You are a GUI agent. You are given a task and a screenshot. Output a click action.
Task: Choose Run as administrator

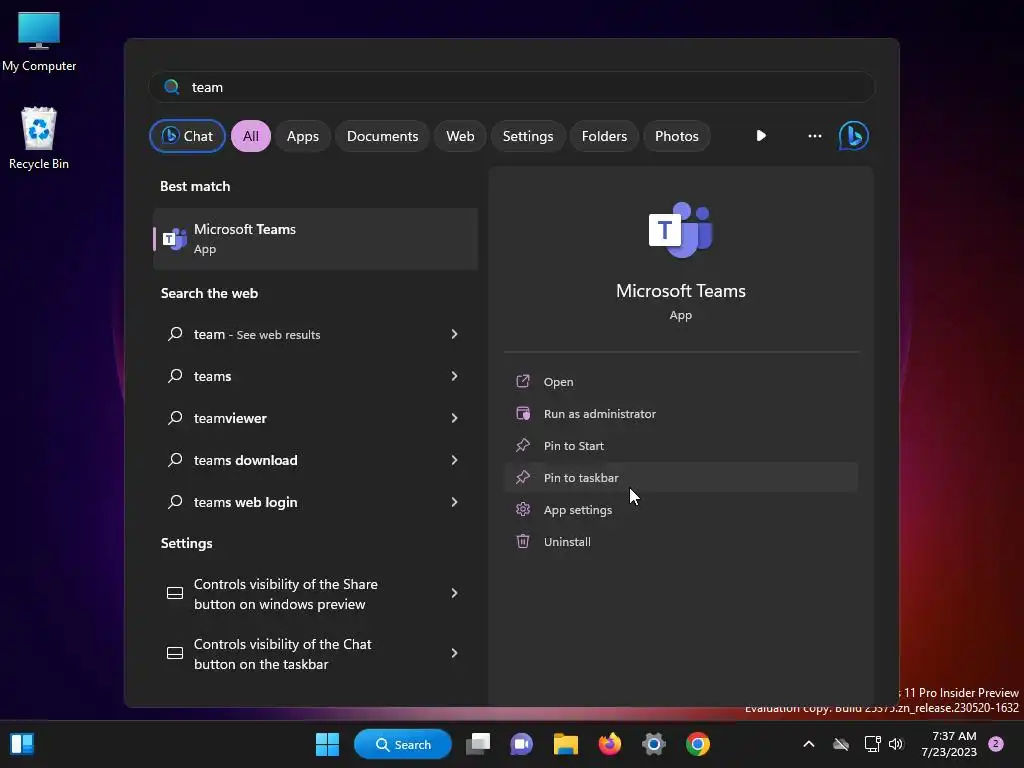coord(681,413)
